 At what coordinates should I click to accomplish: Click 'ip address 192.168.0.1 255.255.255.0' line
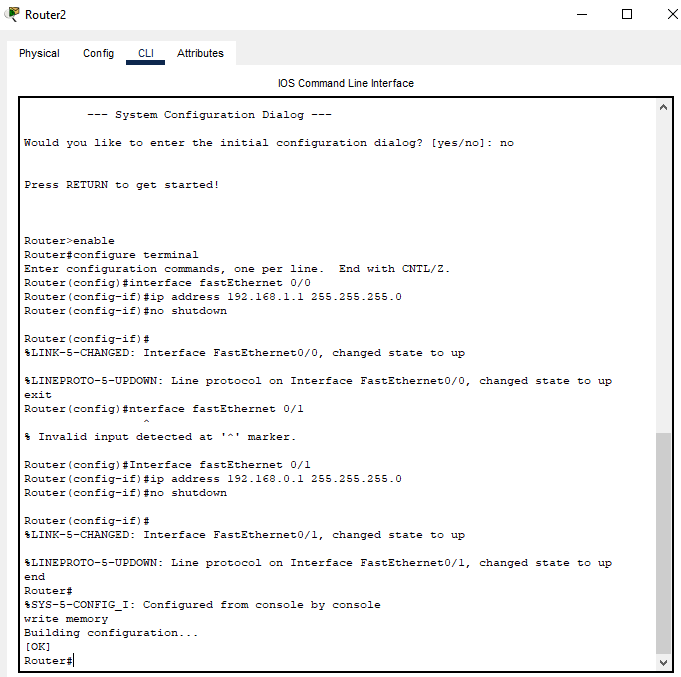(x=213, y=479)
